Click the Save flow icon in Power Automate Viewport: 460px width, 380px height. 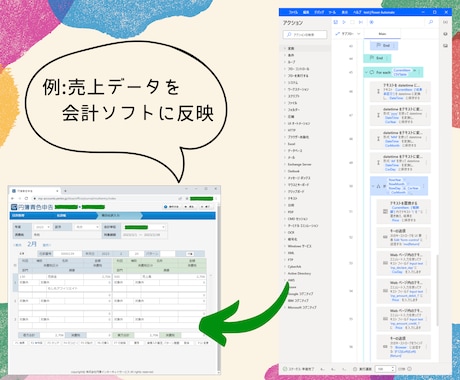(336, 22)
